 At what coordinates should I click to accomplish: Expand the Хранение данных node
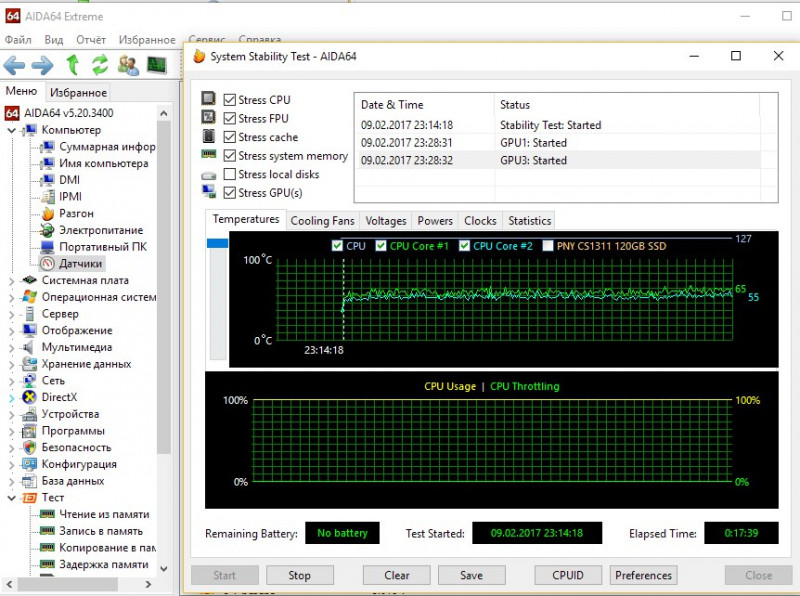pyautogui.click(x=11, y=364)
